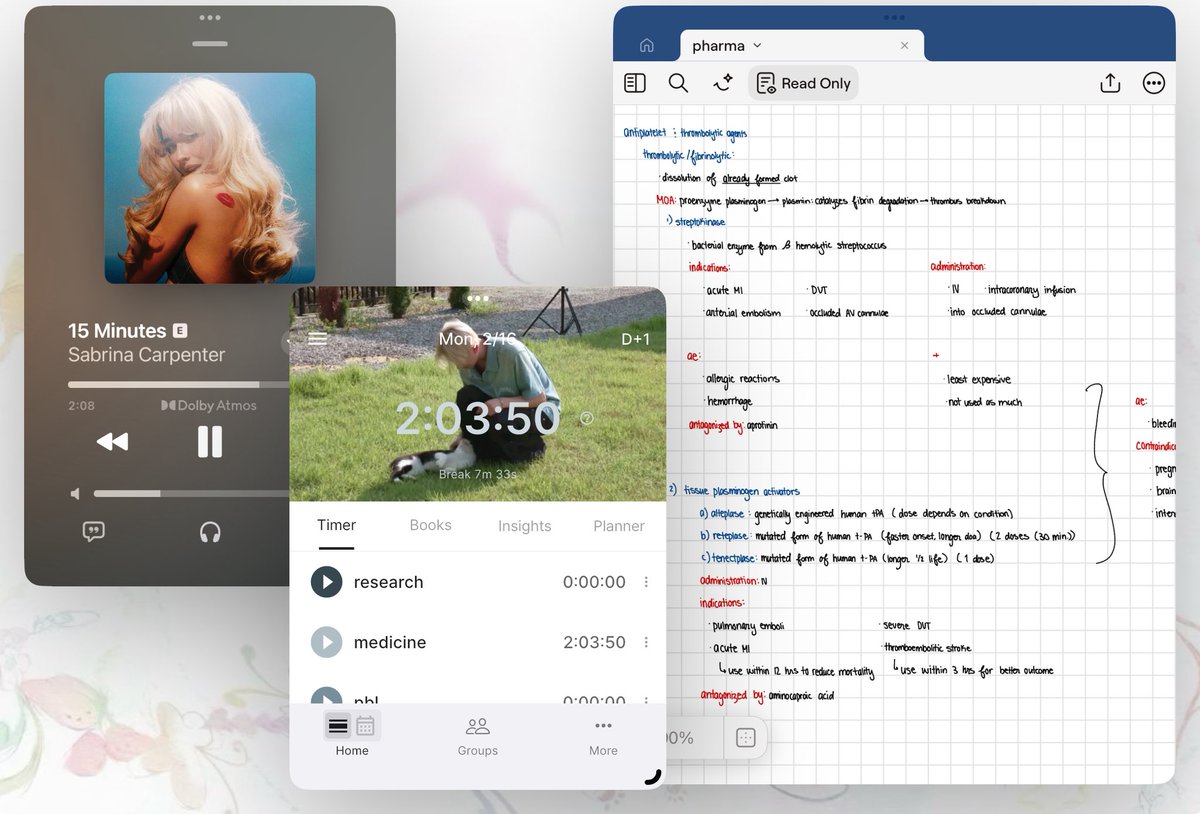Click the AI lasso sparkle tool icon

coord(723,84)
